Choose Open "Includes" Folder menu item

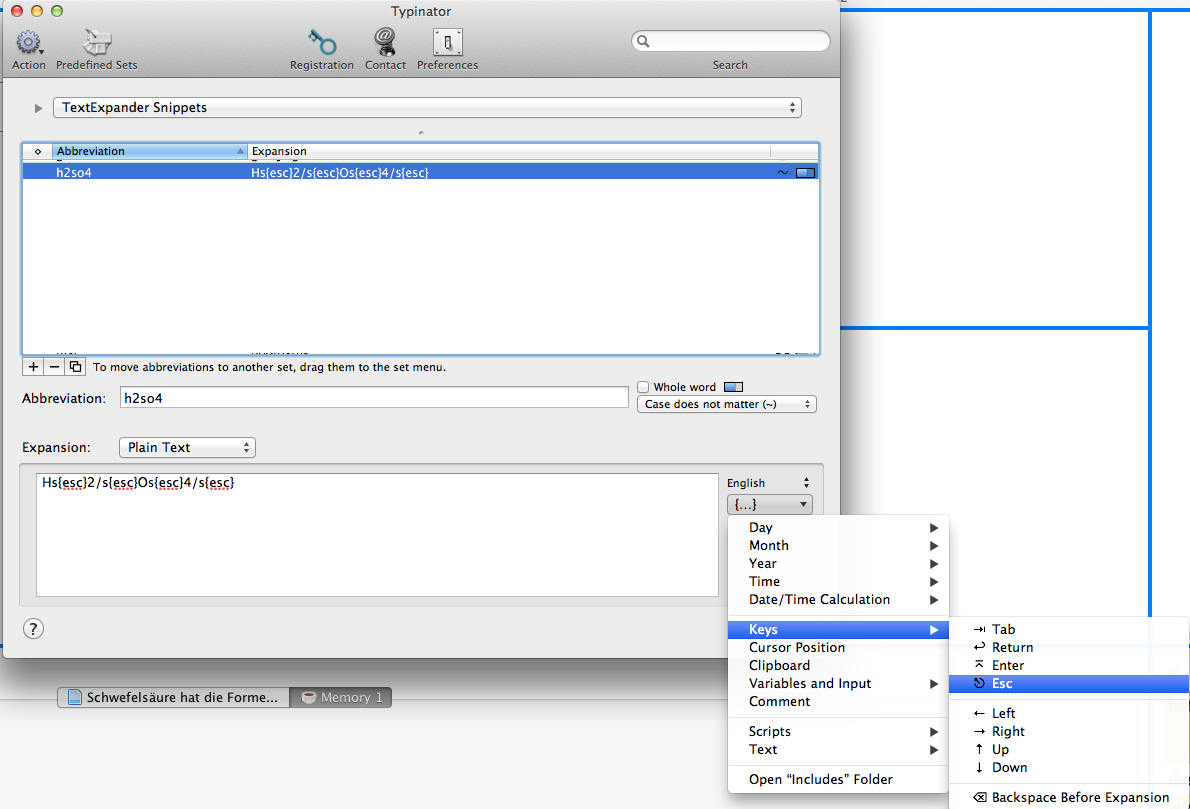pyautogui.click(x=820, y=780)
